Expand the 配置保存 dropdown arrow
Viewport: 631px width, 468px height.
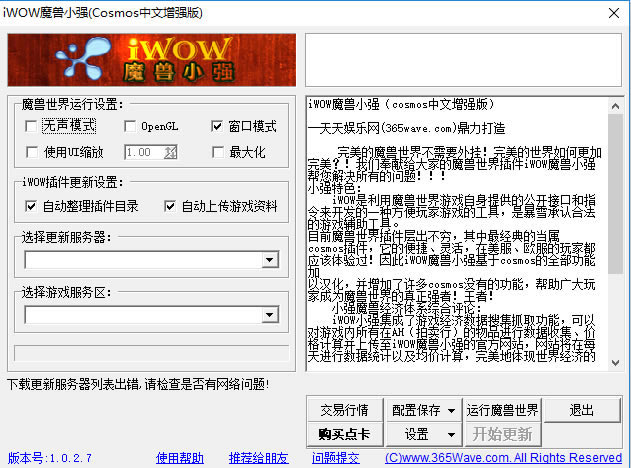coord(452,411)
